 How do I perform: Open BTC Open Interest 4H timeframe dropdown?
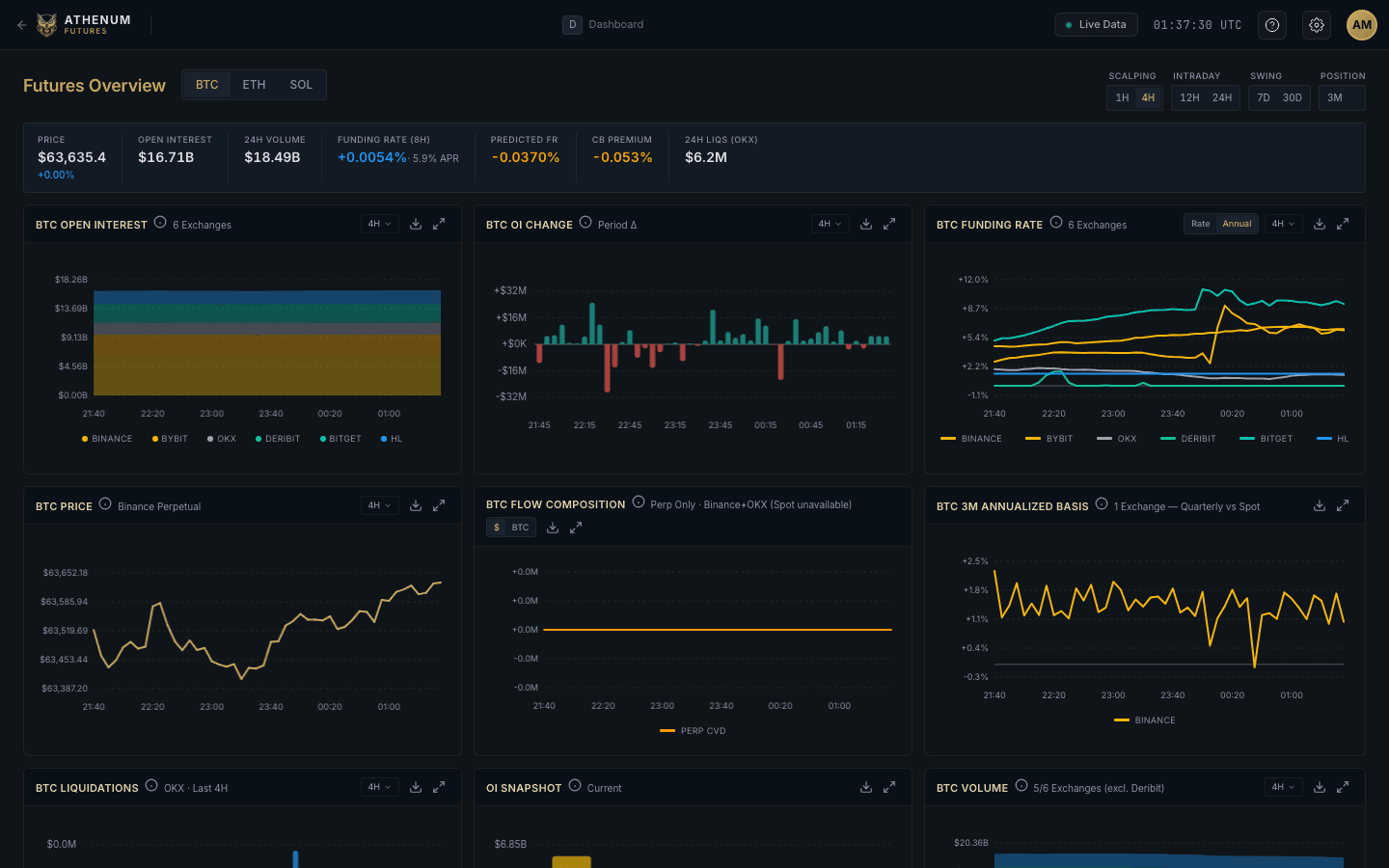(379, 224)
